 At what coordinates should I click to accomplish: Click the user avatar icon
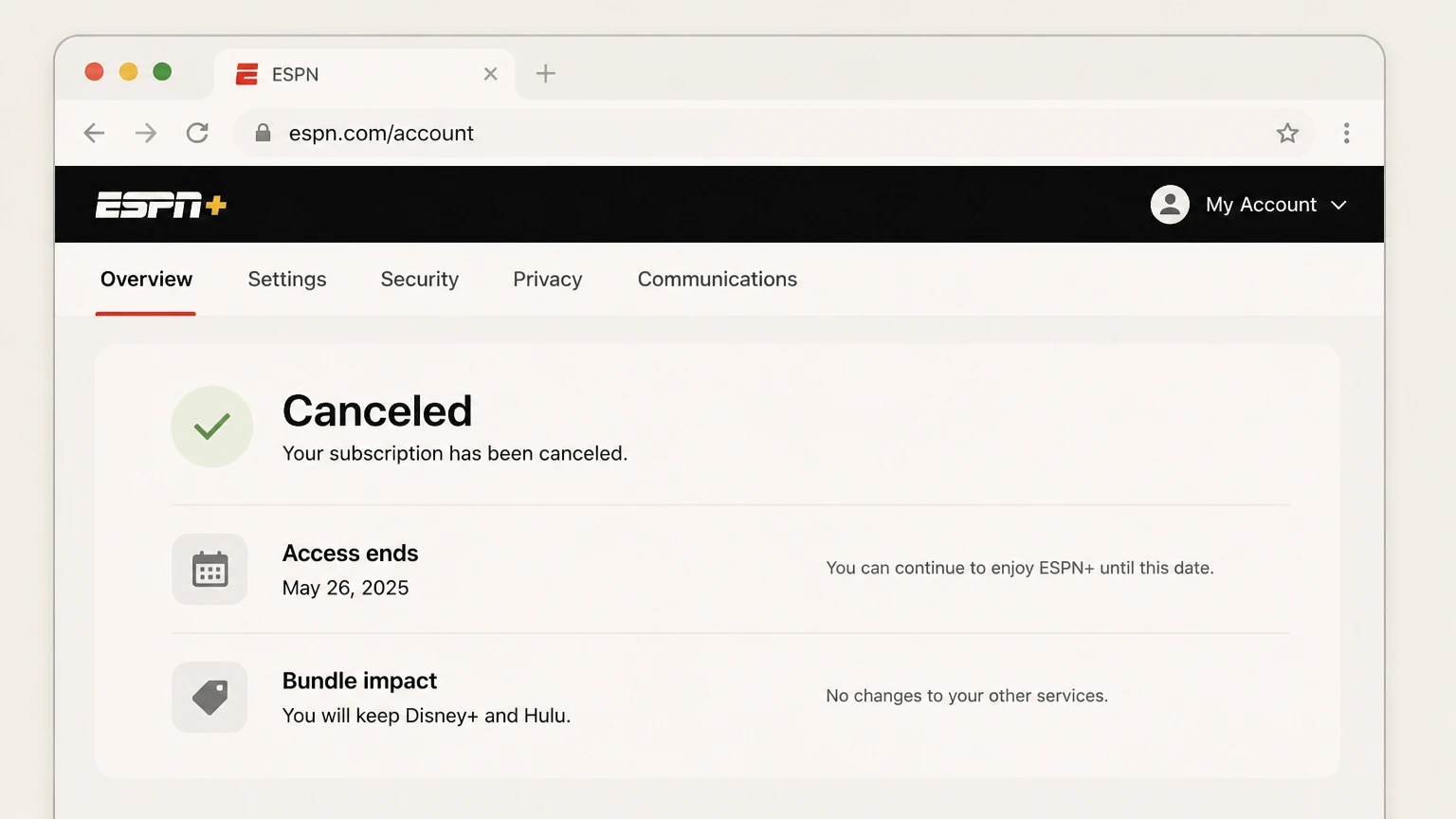[1170, 205]
